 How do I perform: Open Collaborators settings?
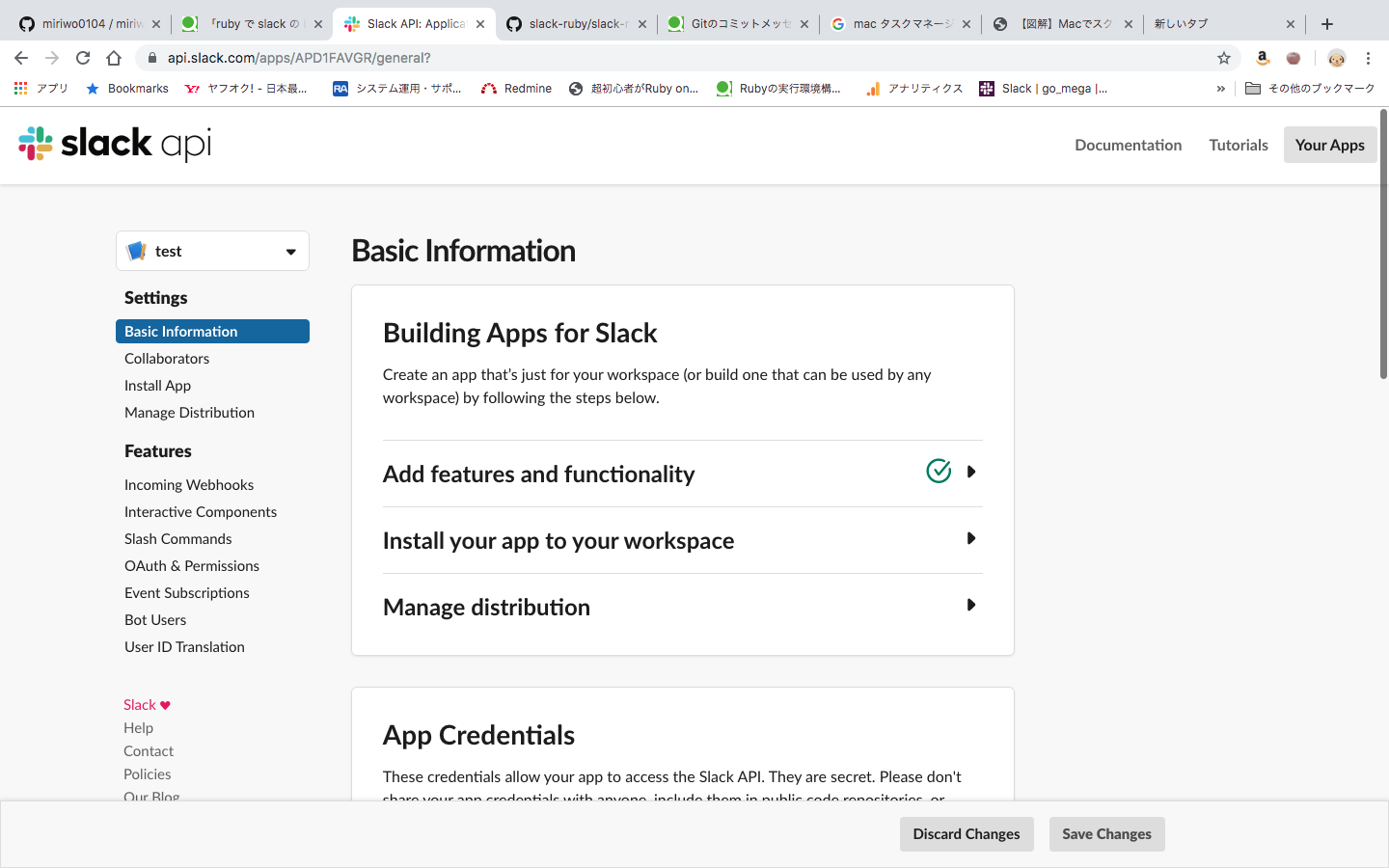[x=167, y=358]
